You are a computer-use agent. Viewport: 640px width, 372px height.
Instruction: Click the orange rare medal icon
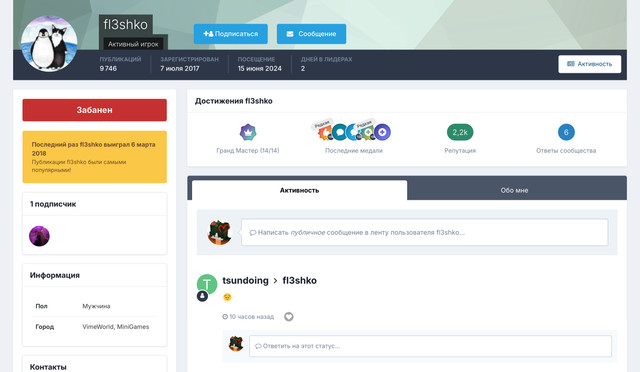325,133
